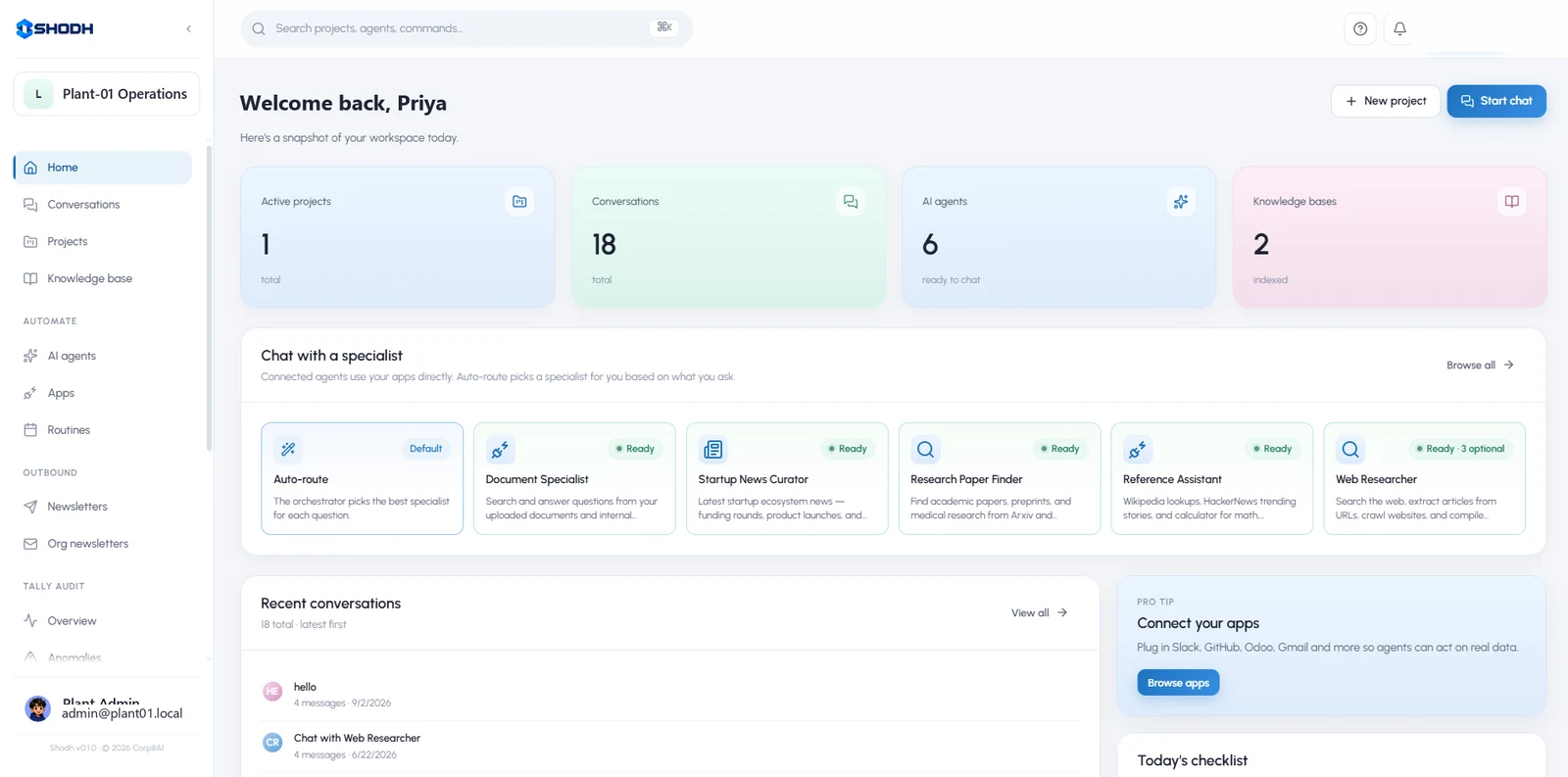Select the Startup News Curator card title
Image resolution: width=1568 pixels, height=777 pixels.
tap(753, 480)
